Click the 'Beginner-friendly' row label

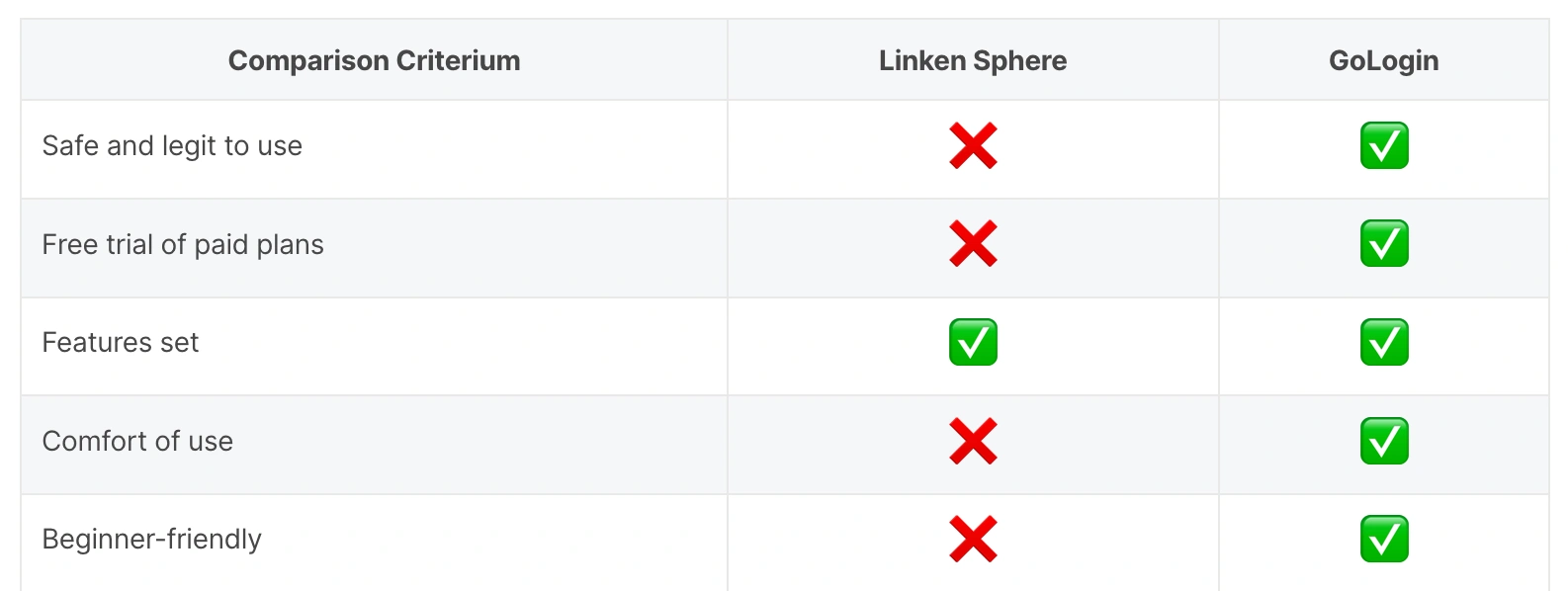(x=152, y=540)
